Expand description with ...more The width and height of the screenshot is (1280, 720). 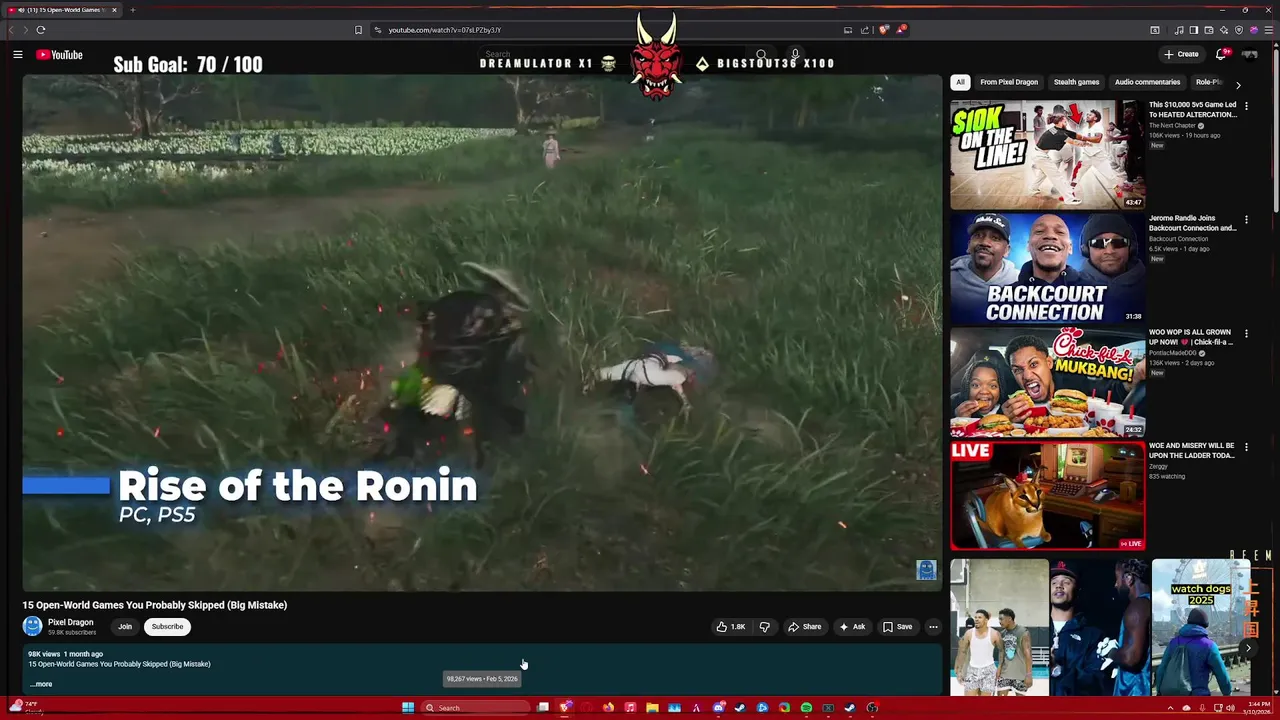(x=41, y=684)
